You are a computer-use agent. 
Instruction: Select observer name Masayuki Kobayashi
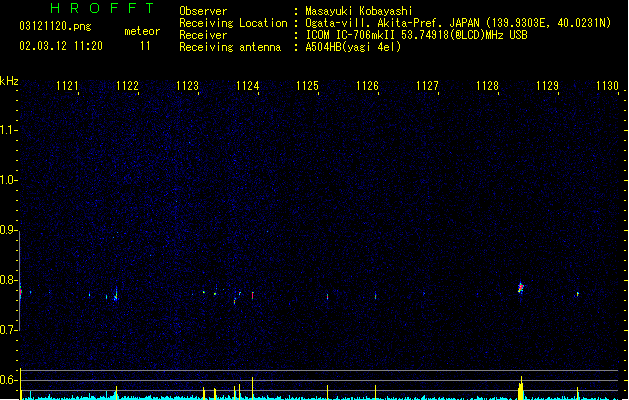click(359, 11)
